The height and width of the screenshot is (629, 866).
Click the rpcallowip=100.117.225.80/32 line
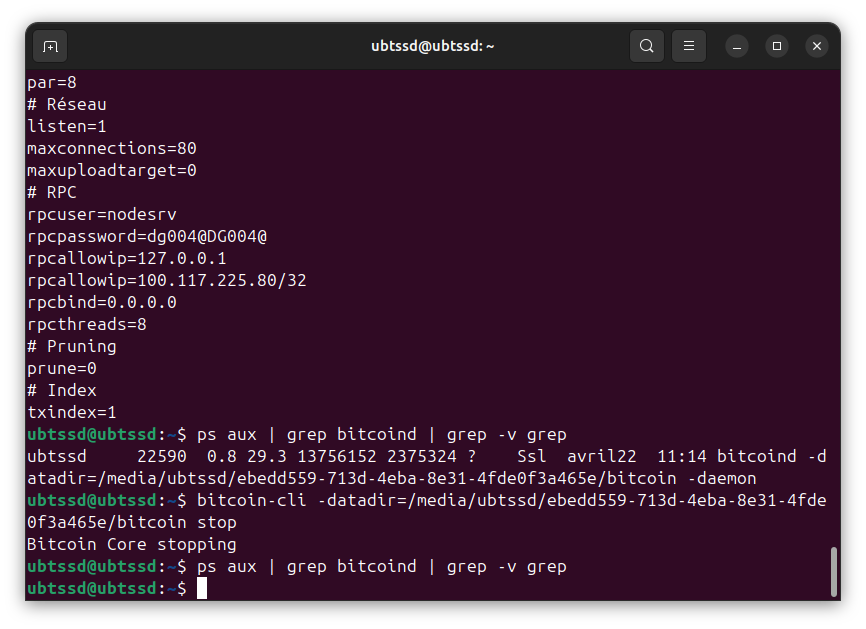(x=166, y=280)
